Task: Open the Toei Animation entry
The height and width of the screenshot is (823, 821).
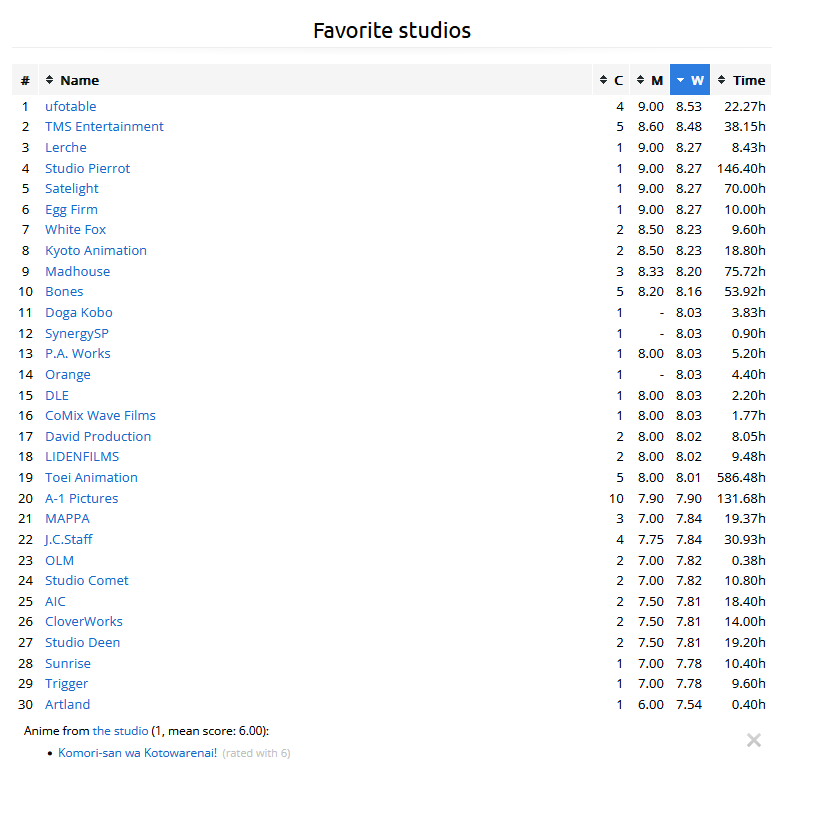Action: coord(91,477)
